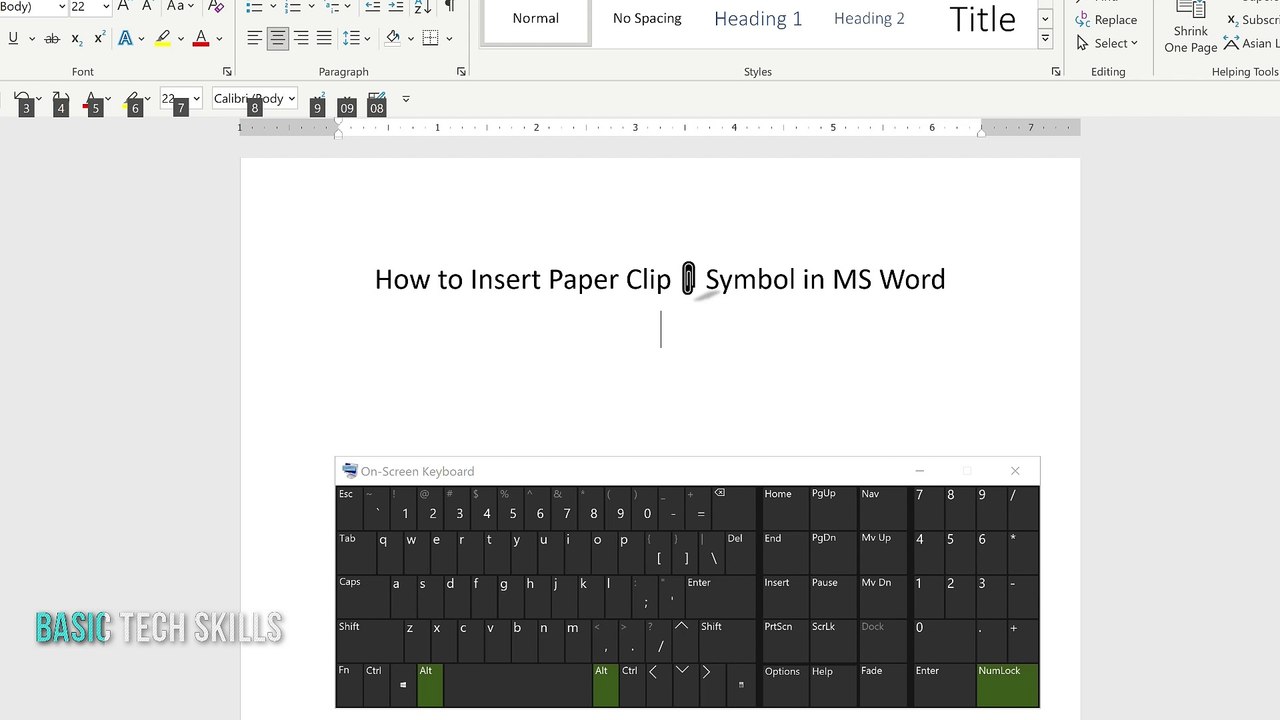Click the Windows logo key on keyboard
This screenshot has height=720, width=1280.
pyautogui.click(x=403, y=685)
